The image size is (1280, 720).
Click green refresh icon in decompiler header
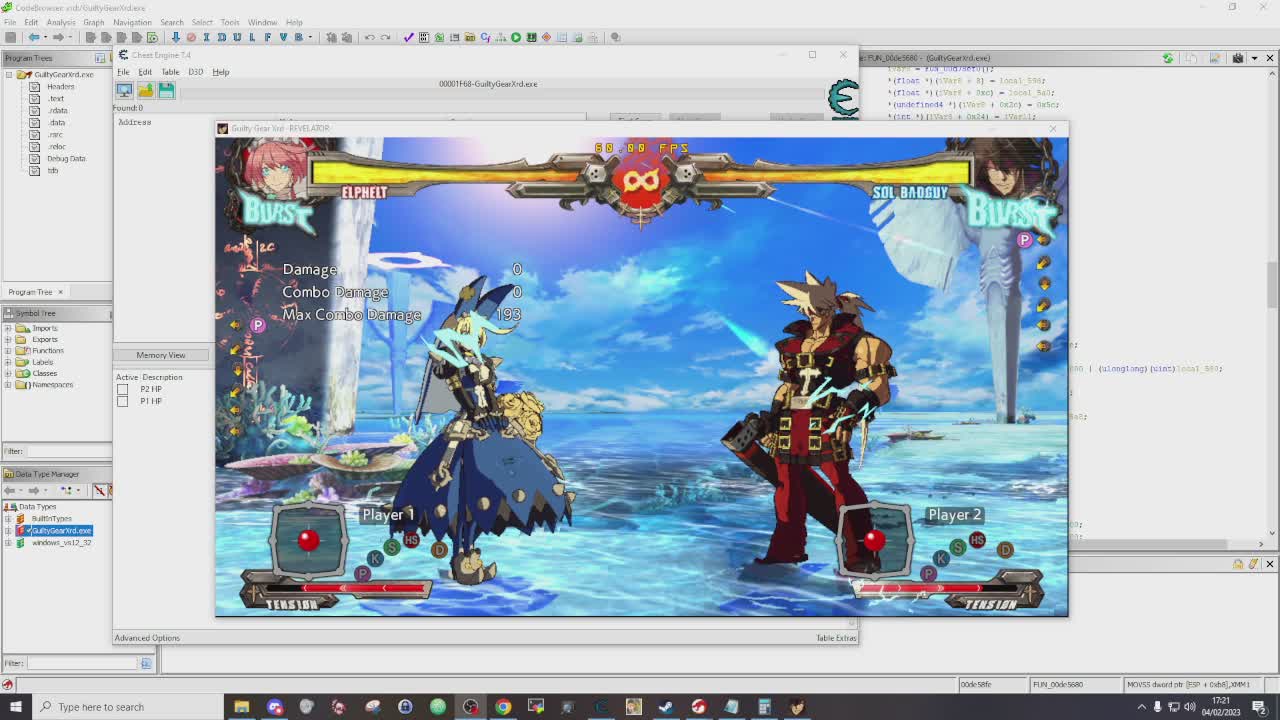click(x=1167, y=58)
